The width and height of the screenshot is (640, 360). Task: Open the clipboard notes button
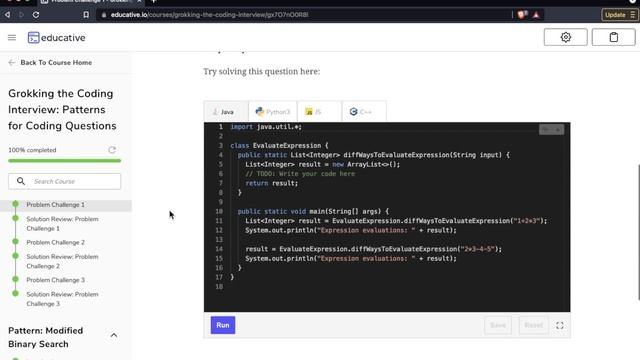click(x=613, y=37)
